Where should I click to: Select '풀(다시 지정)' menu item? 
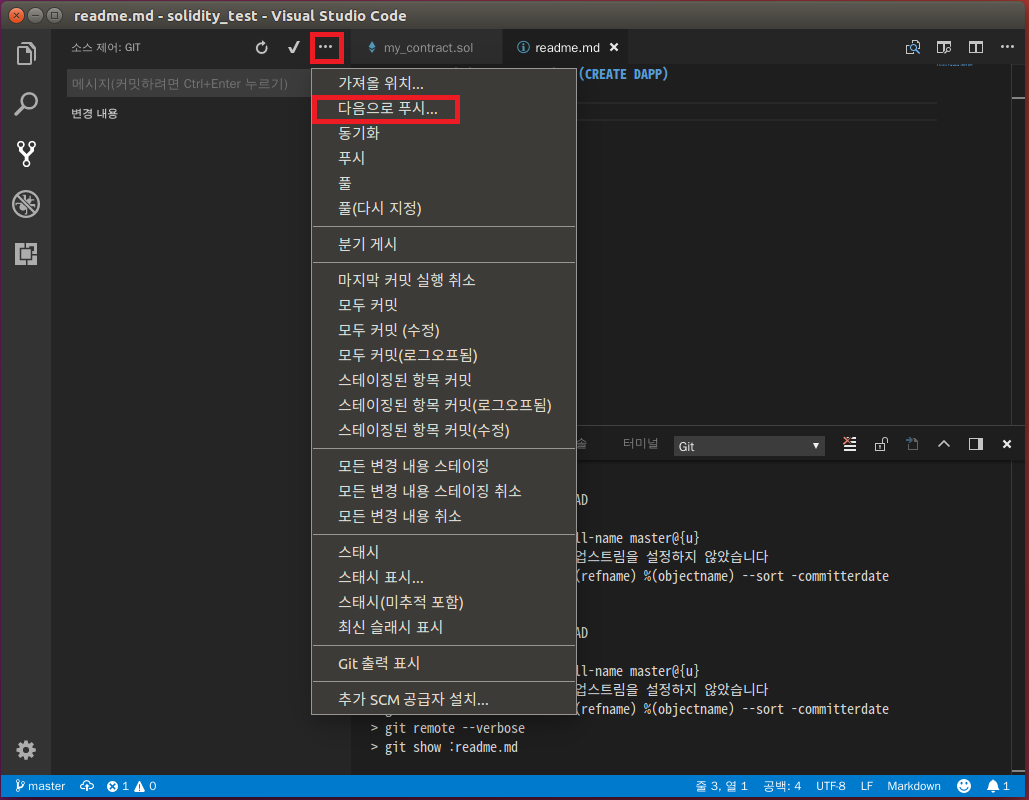tap(444, 208)
